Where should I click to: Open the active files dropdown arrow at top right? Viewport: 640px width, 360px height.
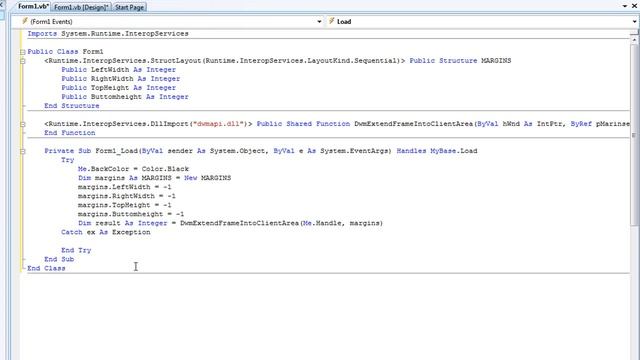(x=625, y=6)
